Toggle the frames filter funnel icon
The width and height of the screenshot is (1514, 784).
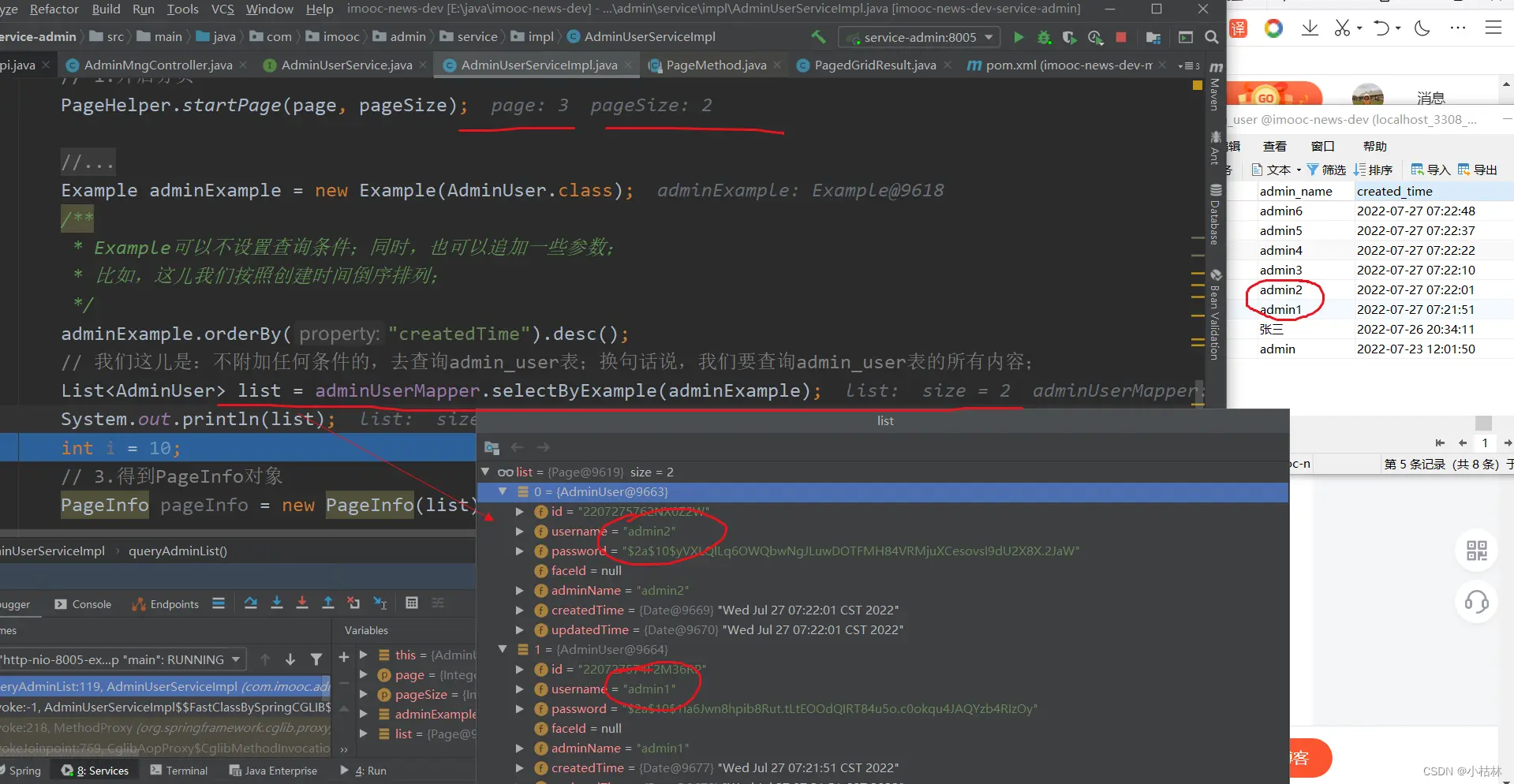pyautogui.click(x=316, y=659)
